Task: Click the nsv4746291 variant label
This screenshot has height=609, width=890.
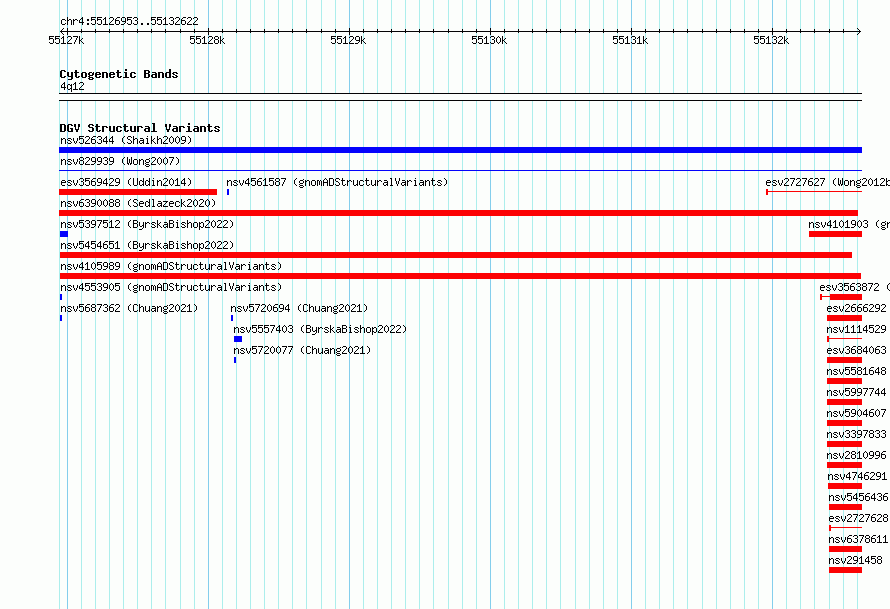Action: pos(857,476)
